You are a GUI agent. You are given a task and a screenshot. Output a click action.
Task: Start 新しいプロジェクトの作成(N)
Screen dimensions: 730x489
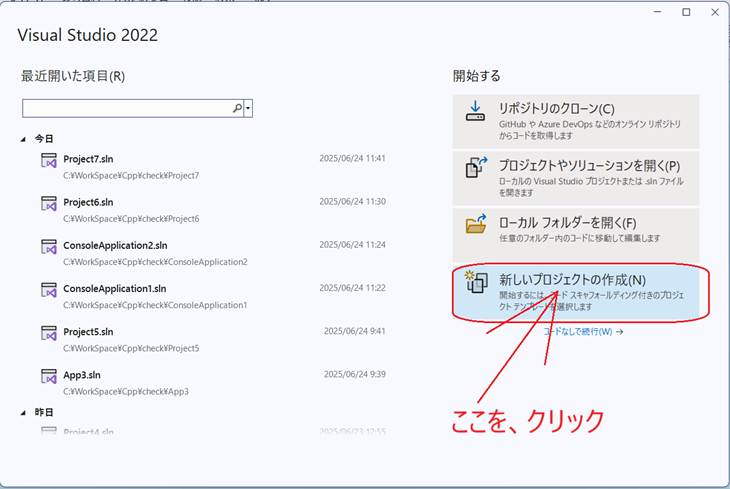[576, 292]
